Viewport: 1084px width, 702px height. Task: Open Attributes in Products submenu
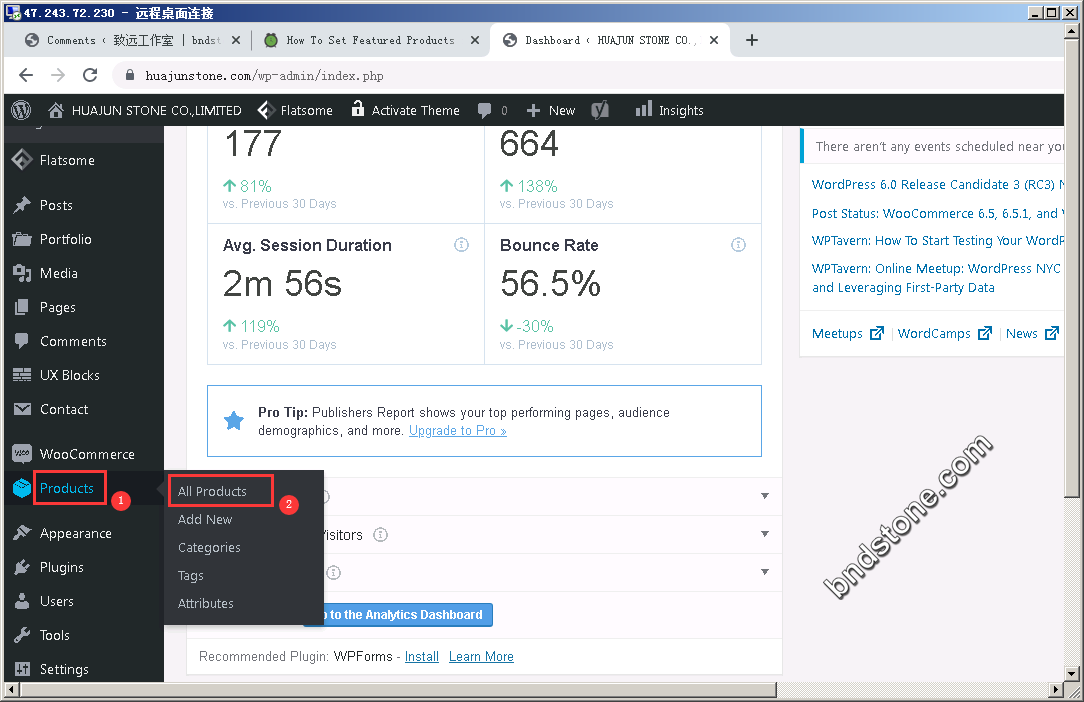pos(205,603)
